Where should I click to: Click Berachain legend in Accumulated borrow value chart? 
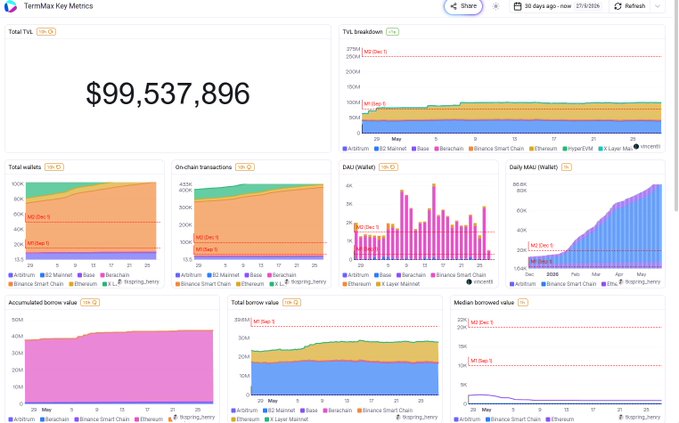pos(55,419)
